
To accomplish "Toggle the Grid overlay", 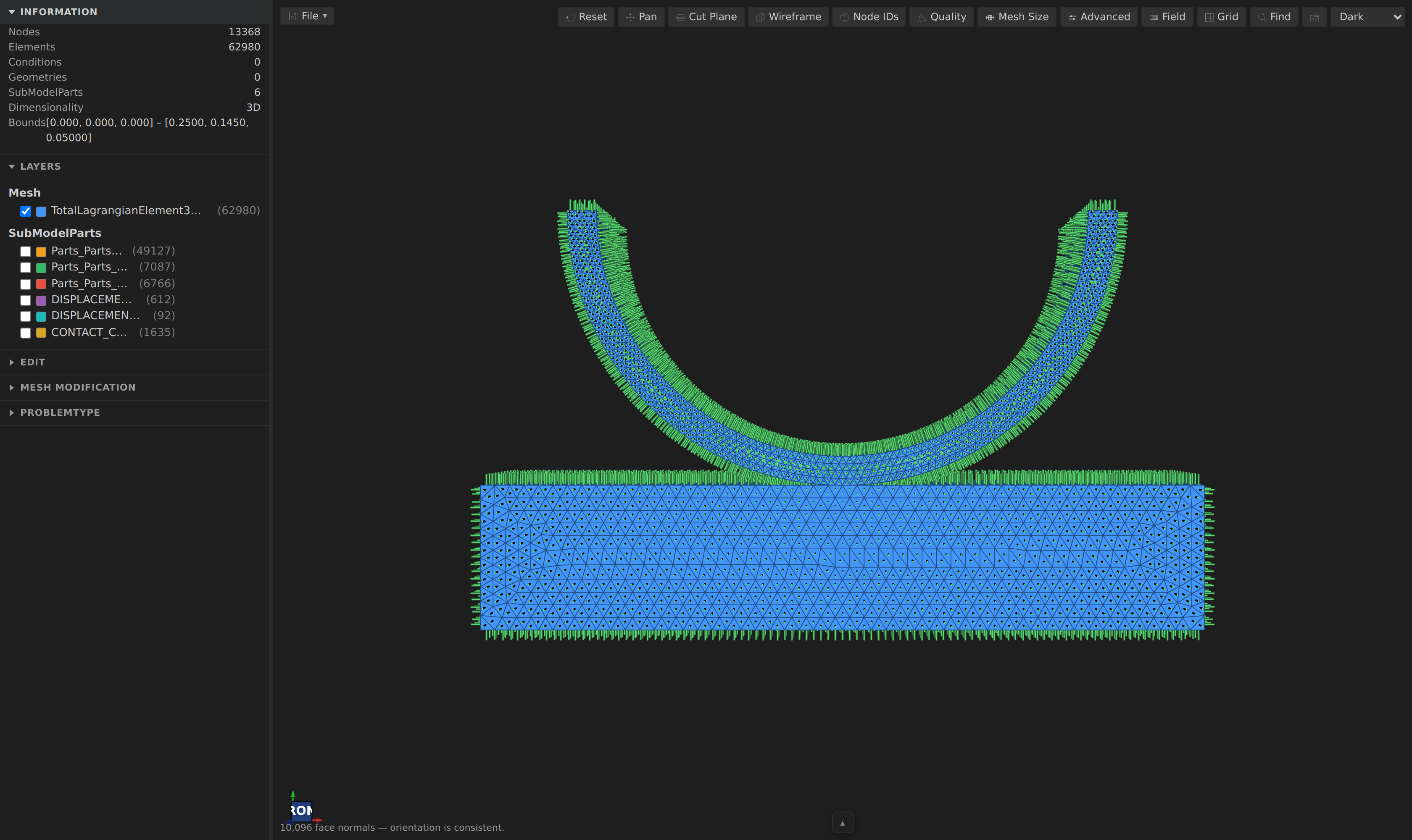I will (x=1221, y=17).
